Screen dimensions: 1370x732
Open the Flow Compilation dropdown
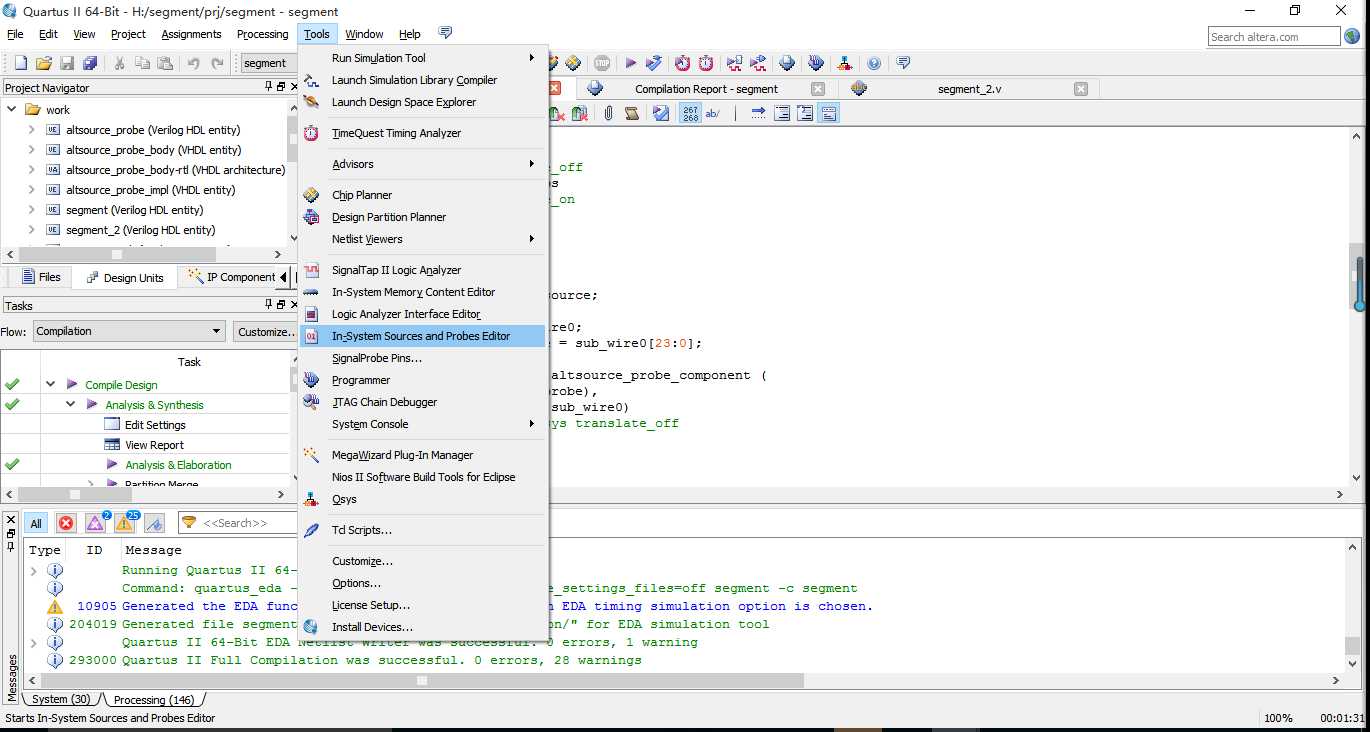[x=129, y=331]
